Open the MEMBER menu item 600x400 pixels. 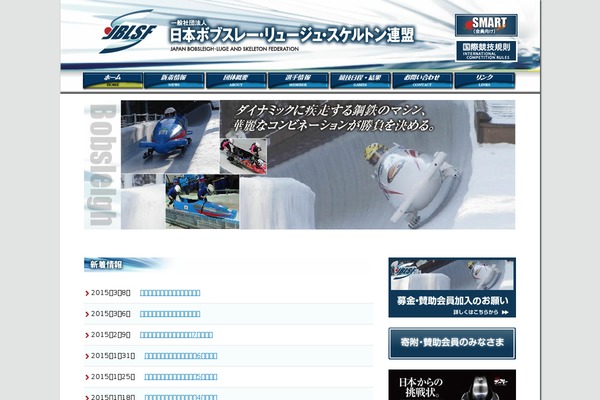tap(298, 80)
